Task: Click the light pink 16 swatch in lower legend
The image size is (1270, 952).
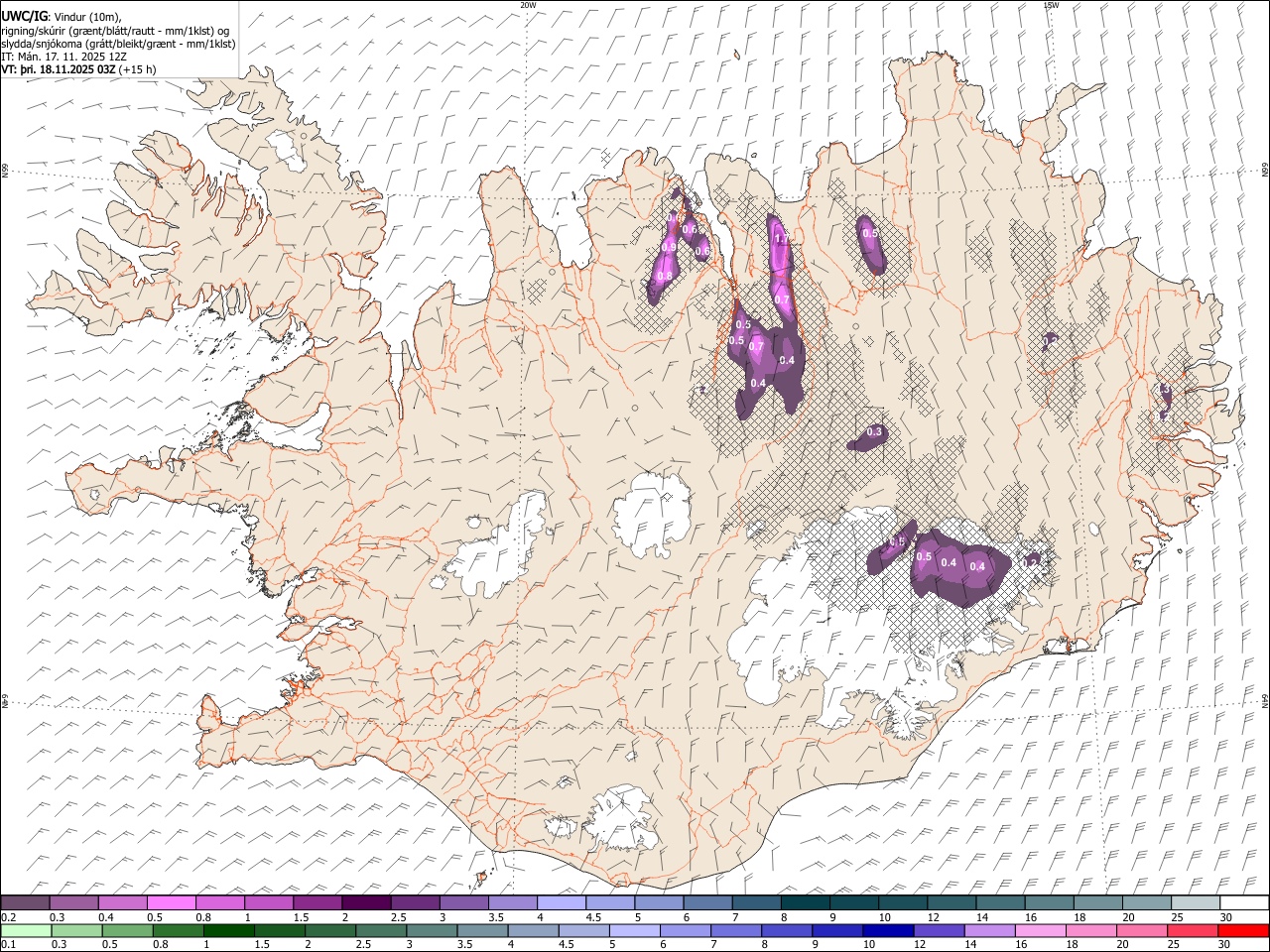Action: point(1040,930)
